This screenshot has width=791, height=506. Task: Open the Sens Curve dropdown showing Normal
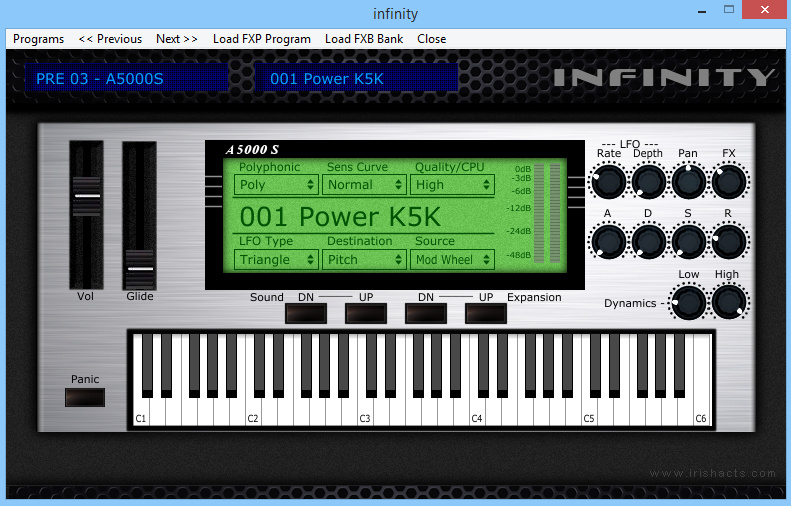pyautogui.click(x=364, y=185)
